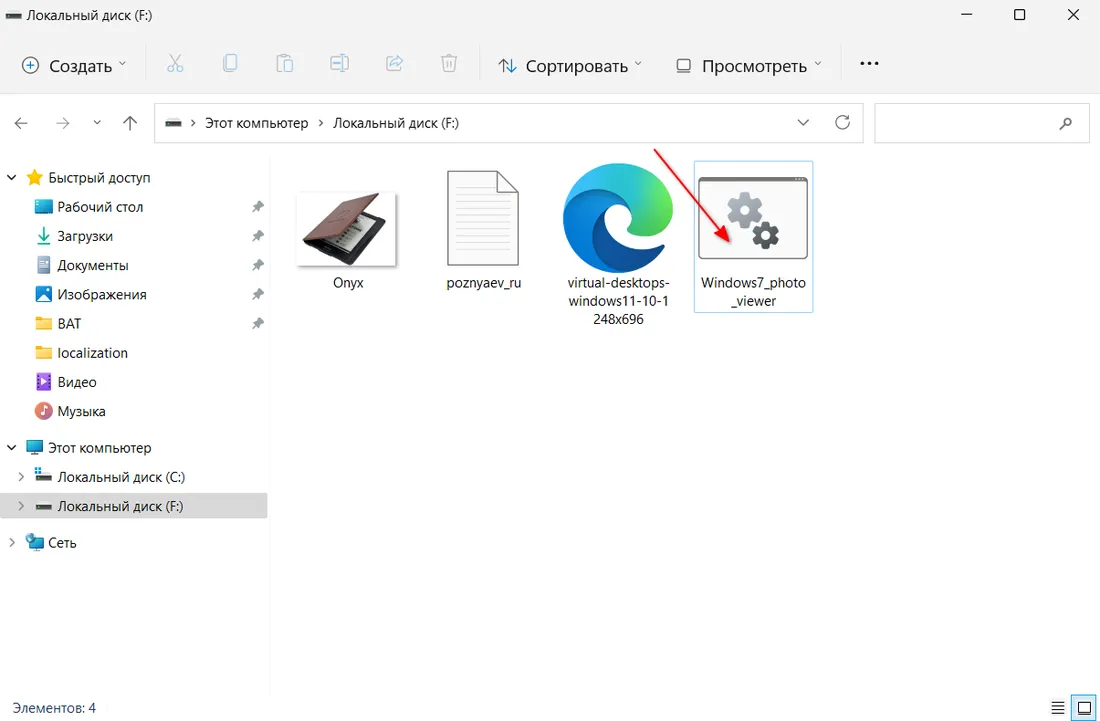Open Загрузки in sidebar
This screenshot has width=1100, height=721.
point(85,236)
